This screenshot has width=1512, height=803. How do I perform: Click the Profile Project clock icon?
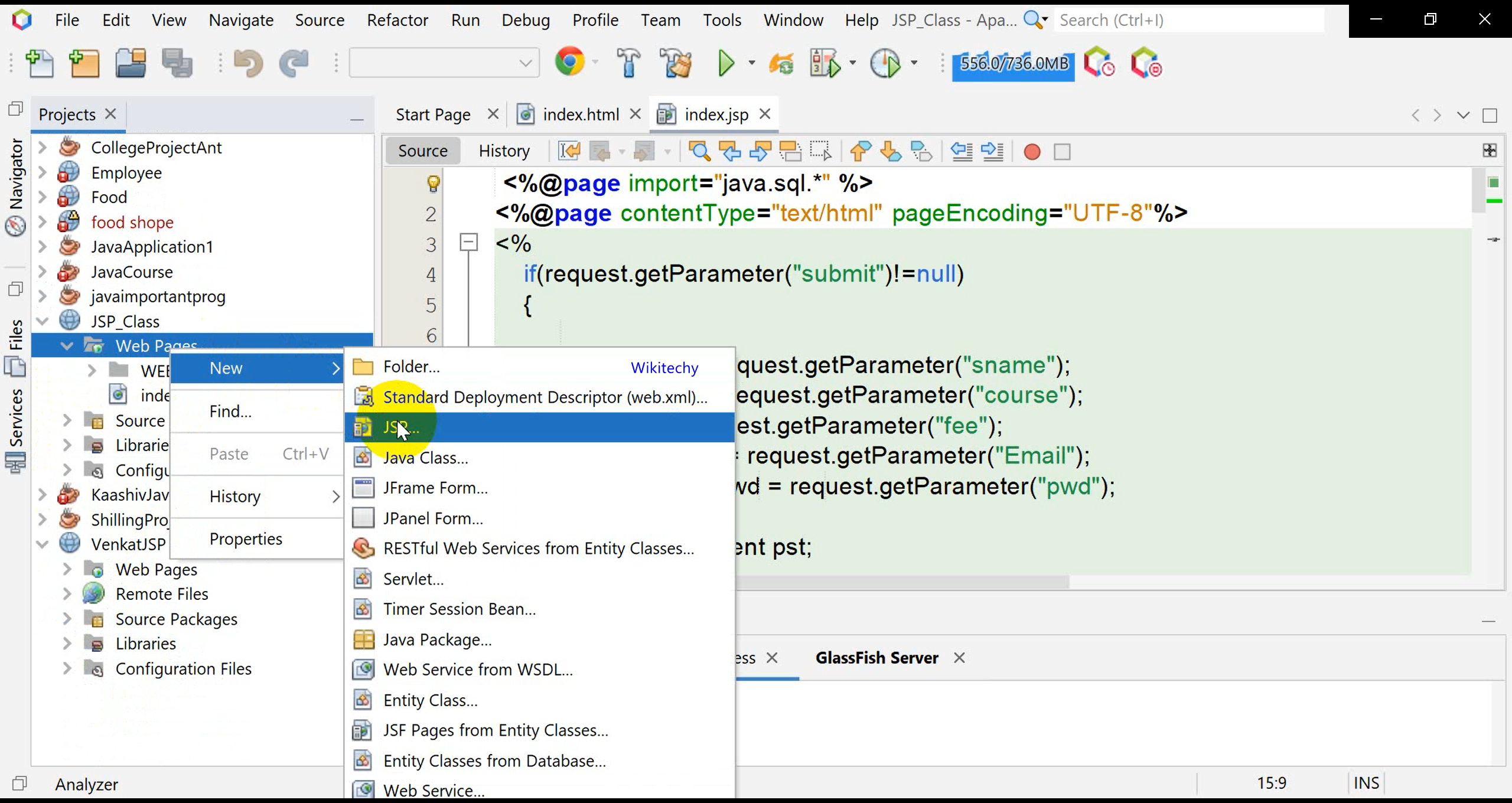tap(885, 63)
